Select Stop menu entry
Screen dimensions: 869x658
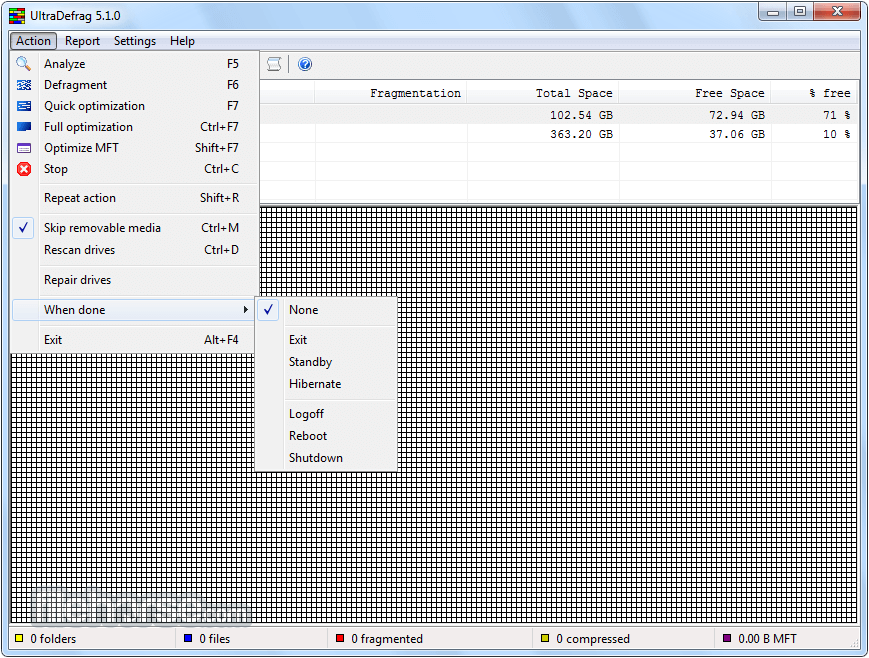[x=134, y=169]
